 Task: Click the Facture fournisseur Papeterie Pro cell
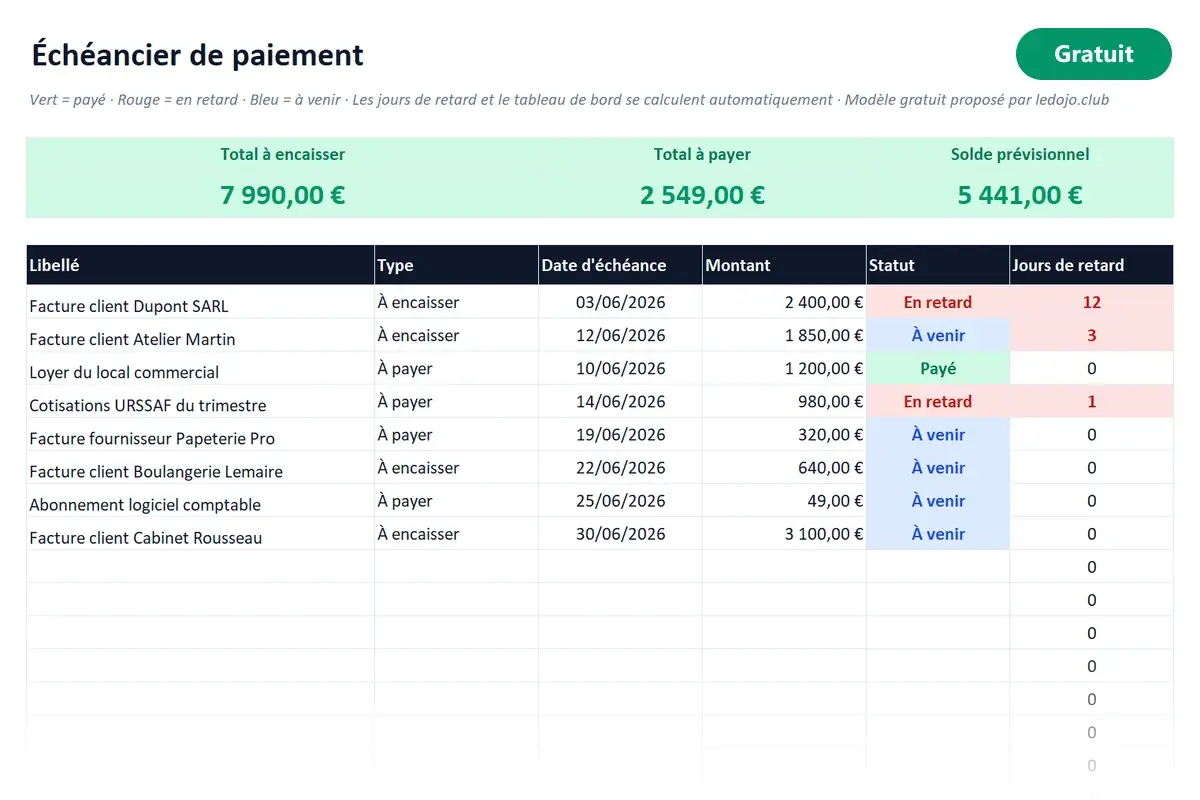pyautogui.click(x=200, y=434)
